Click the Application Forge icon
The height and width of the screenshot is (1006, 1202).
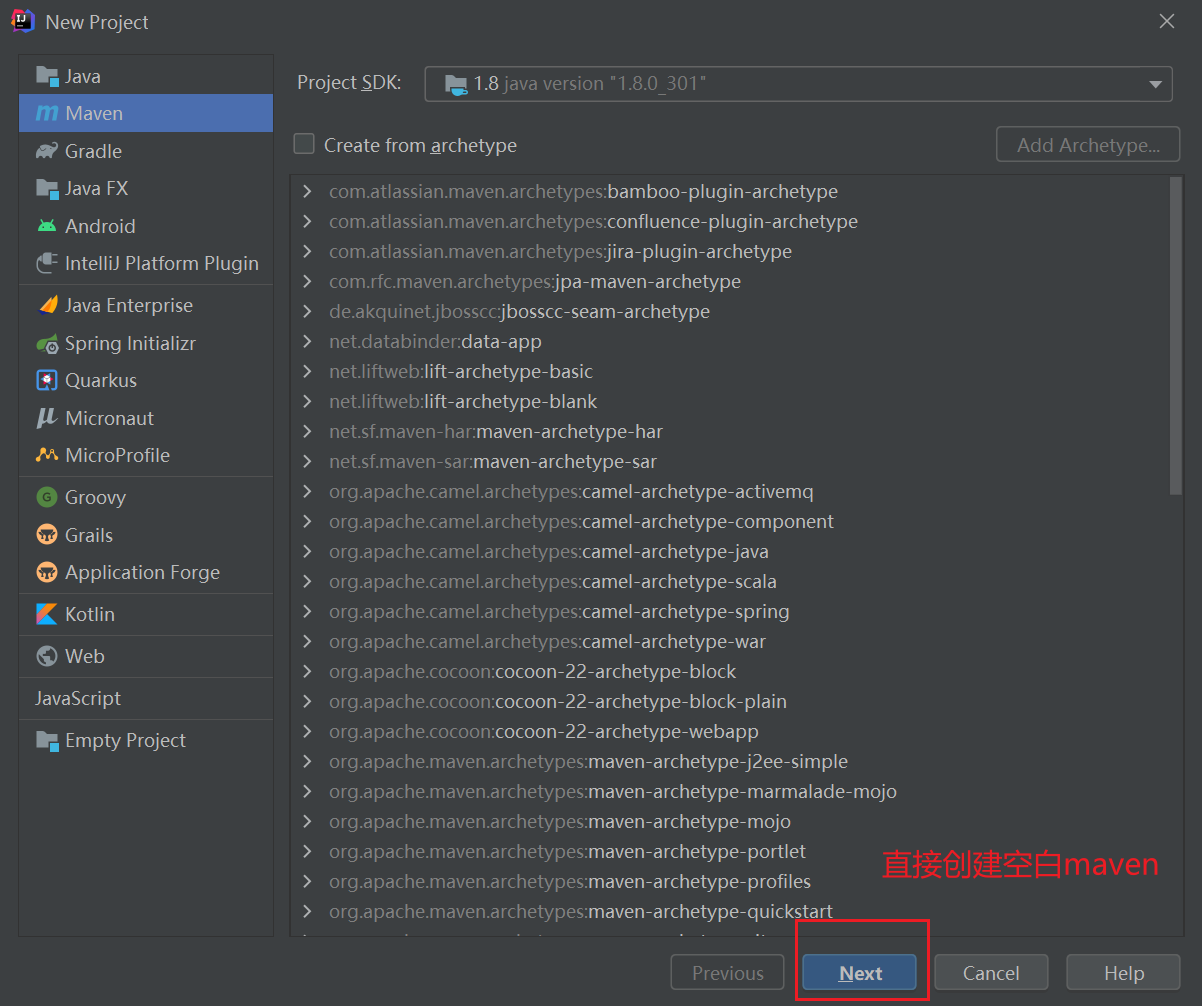coord(47,572)
